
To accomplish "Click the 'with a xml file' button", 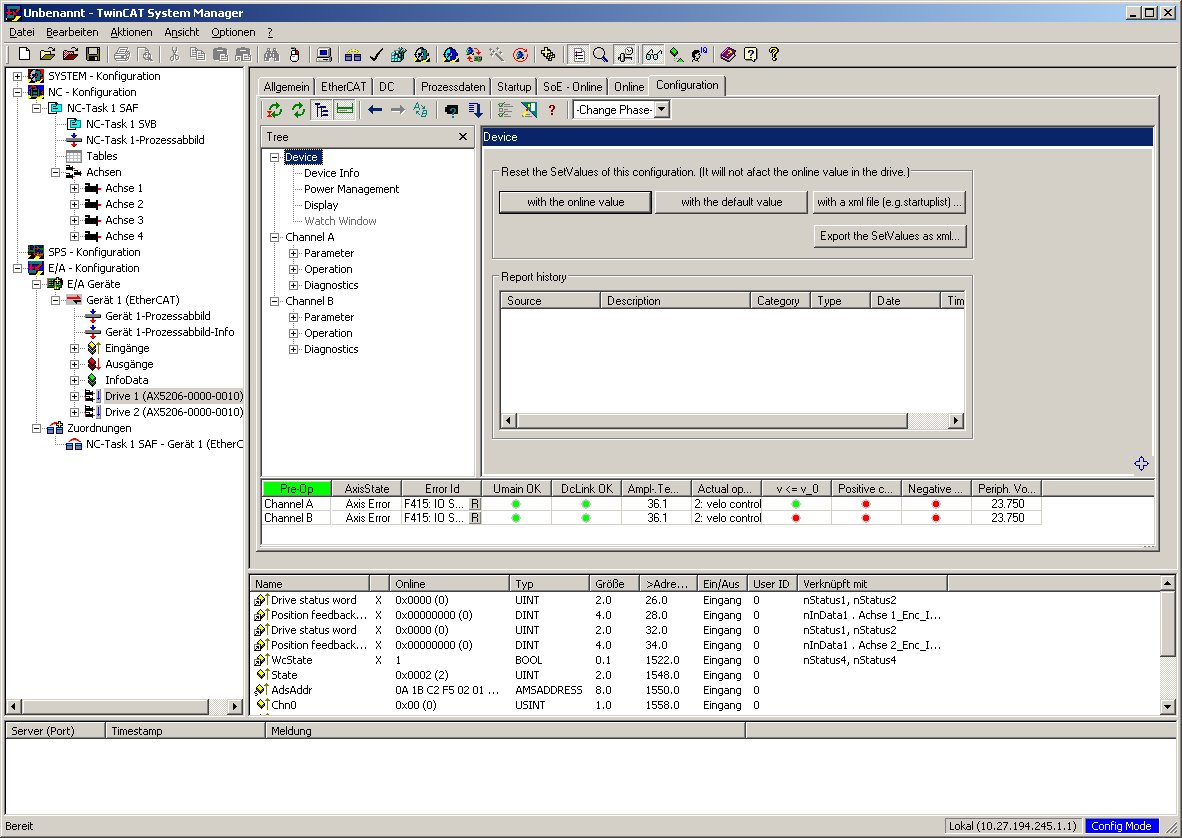I will pos(890,202).
